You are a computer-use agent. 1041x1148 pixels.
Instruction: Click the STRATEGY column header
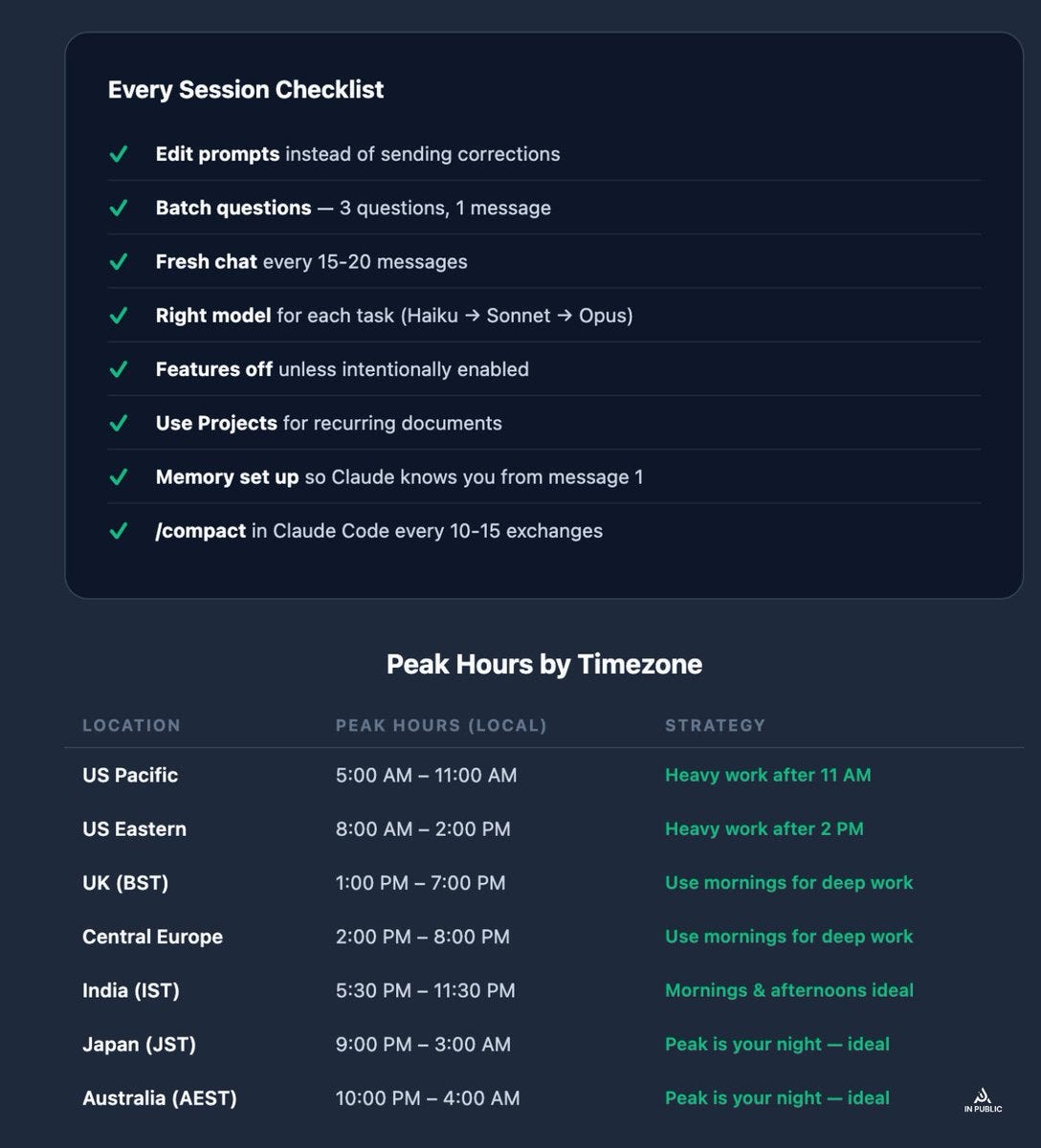coord(716,725)
